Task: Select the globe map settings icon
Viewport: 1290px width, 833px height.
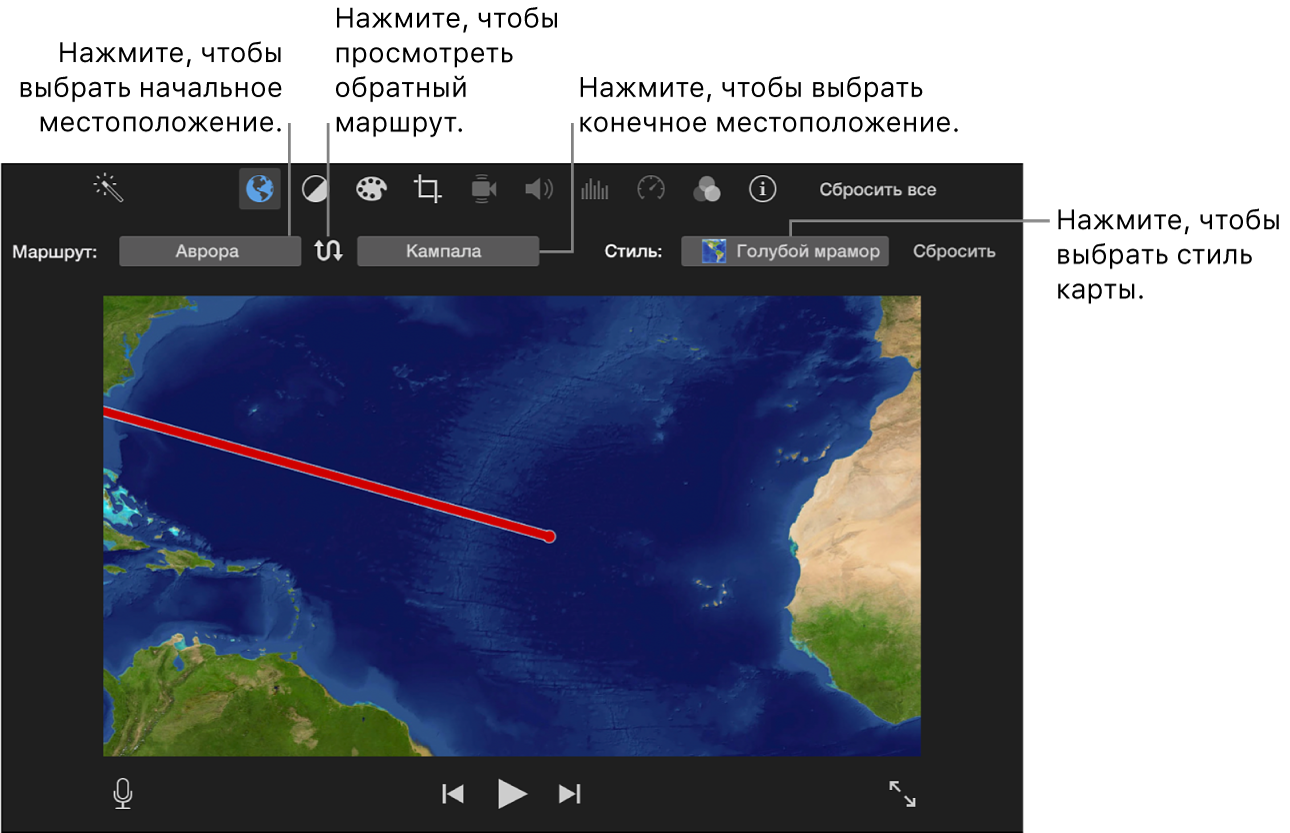Action: [260, 188]
